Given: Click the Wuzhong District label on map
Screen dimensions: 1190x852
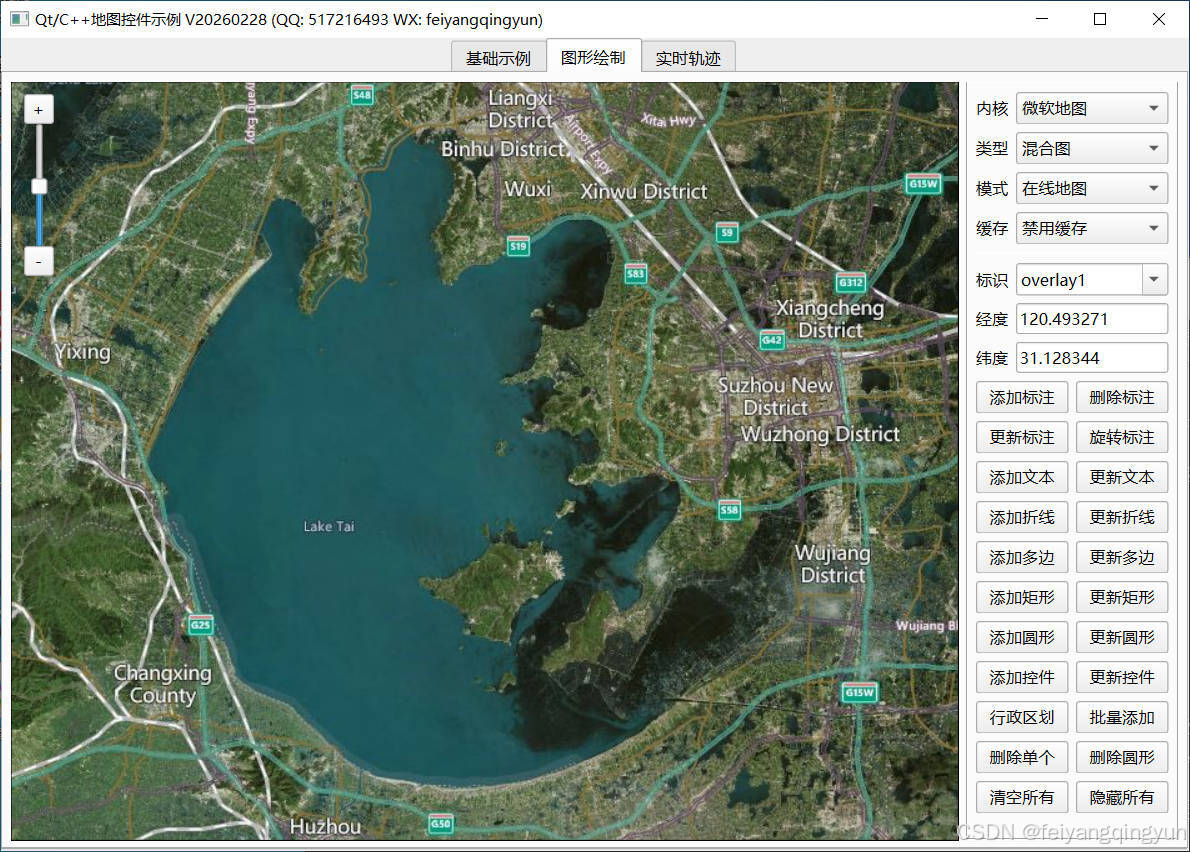Looking at the screenshot, I should point(820,434).
